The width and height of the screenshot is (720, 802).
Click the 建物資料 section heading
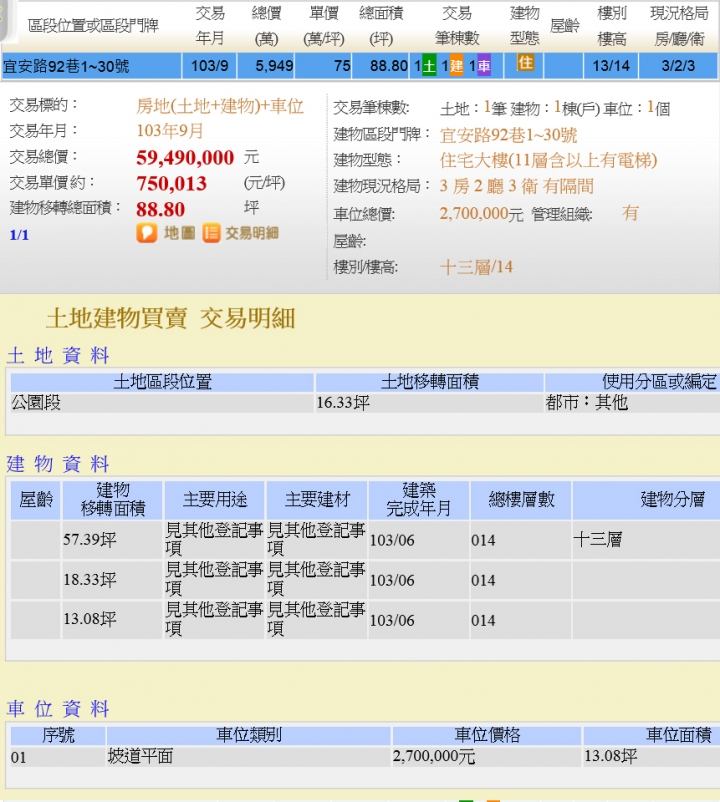(58, 464)
